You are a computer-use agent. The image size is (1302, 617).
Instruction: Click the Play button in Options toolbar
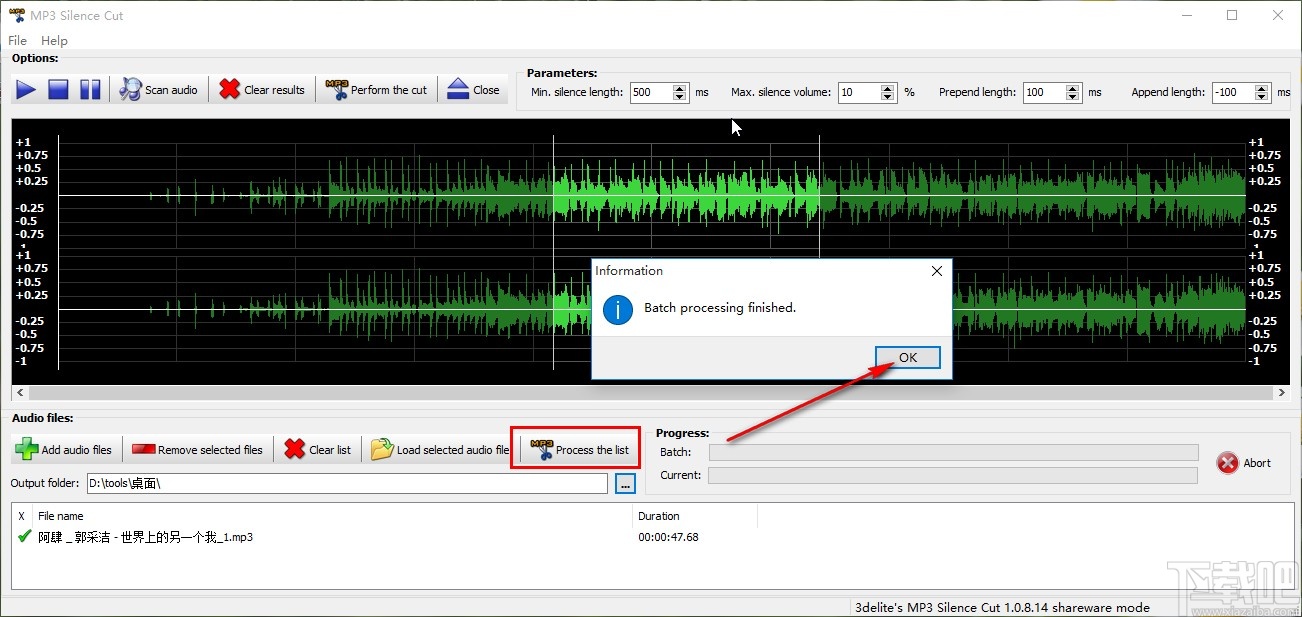pos(26,90)
